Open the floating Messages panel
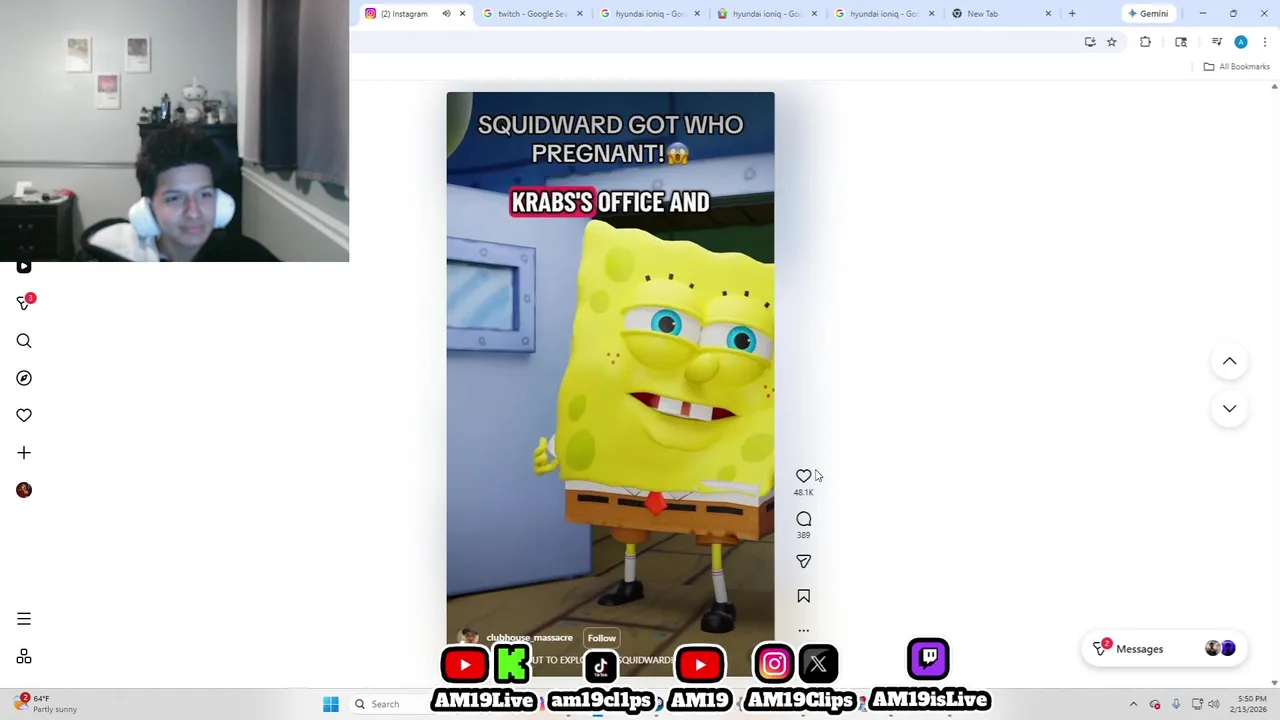This screenshot has height=720, width=1280. point(1162,649)
